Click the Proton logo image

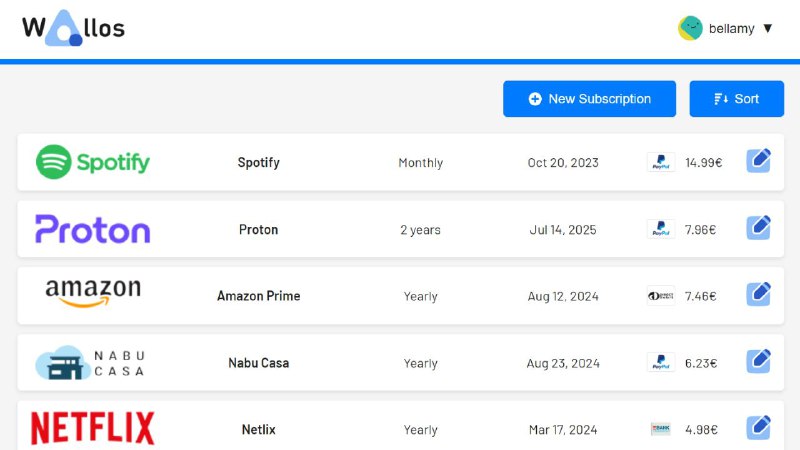[93, 229]
